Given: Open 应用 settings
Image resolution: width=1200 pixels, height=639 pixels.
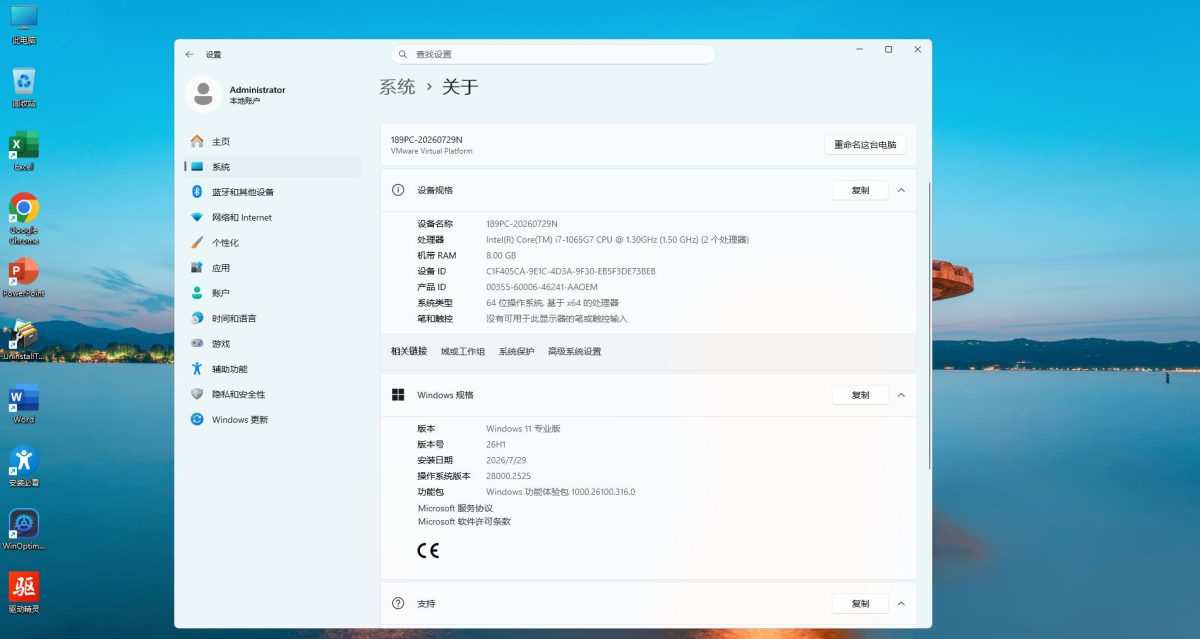Looking at the screenshot, I should [273, 268].
